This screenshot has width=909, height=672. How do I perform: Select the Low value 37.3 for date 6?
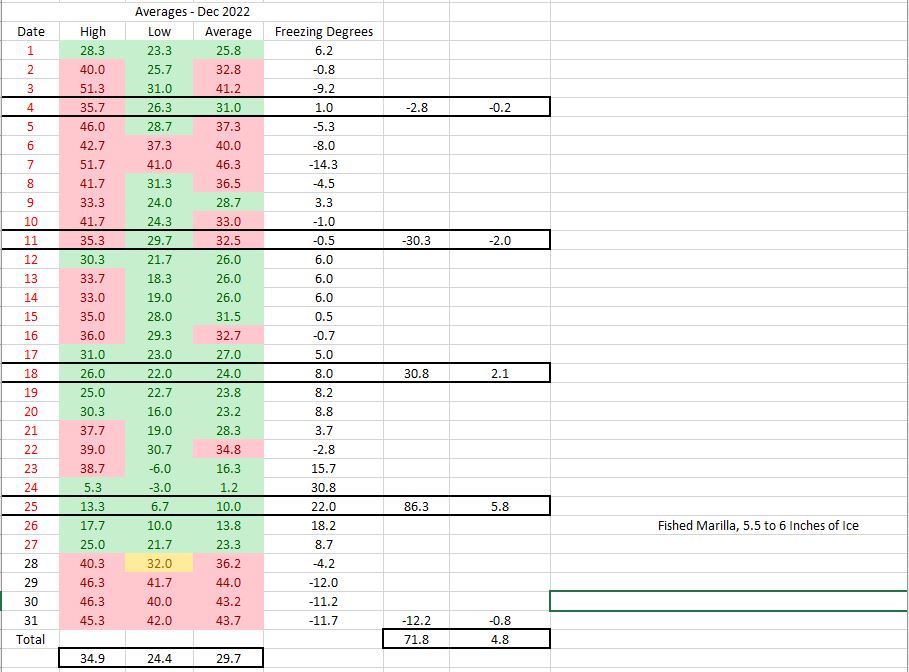coord(159,146)
